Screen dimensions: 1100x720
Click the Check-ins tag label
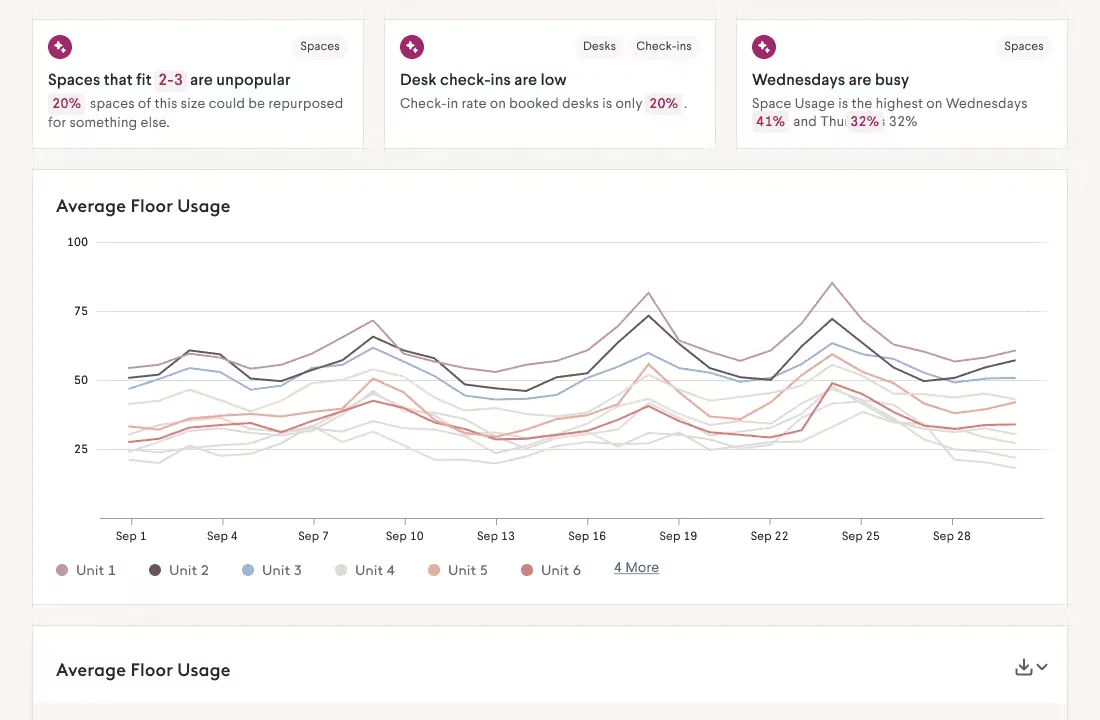point(664,46)
